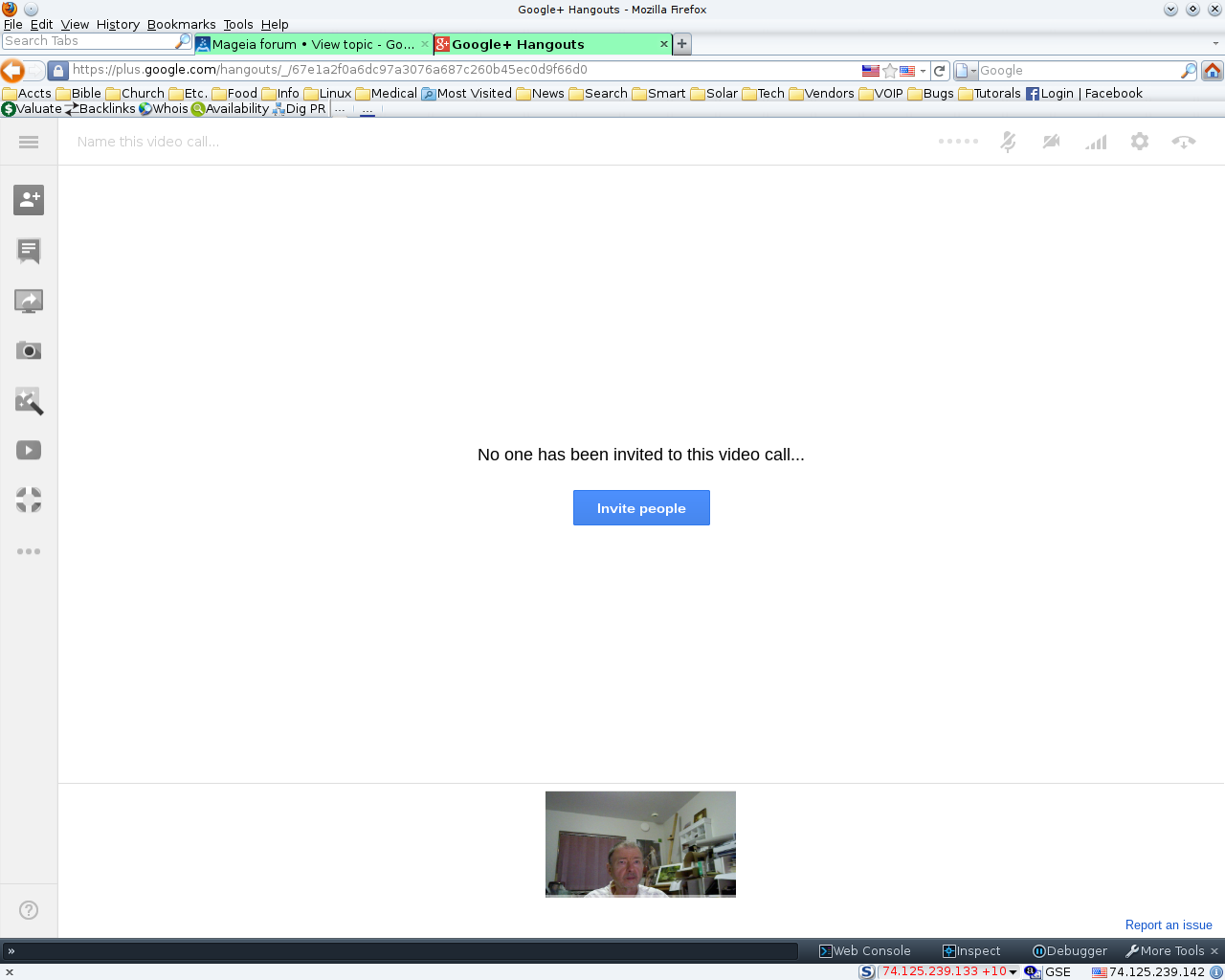Screen dimensions: 1225x980
Task: Open the Tools menu
Action: (x=238, y=24)
